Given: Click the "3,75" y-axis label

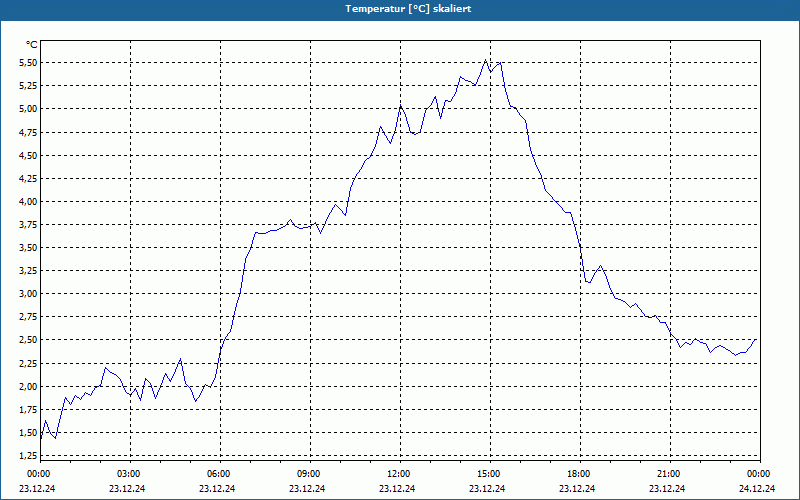Looking at the screenshot, I should pos(28,224).
